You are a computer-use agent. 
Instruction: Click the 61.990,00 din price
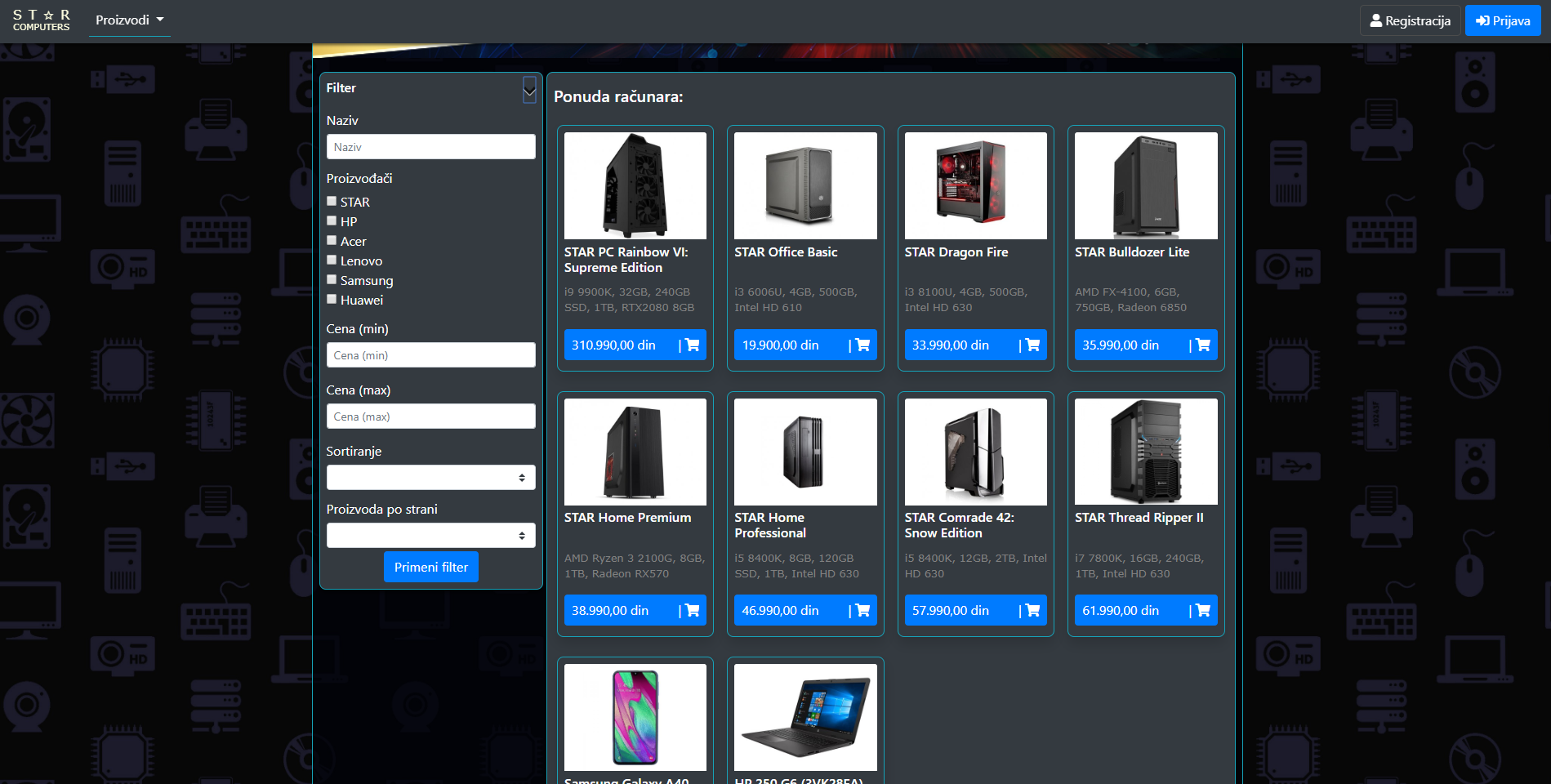point(1121,610)
